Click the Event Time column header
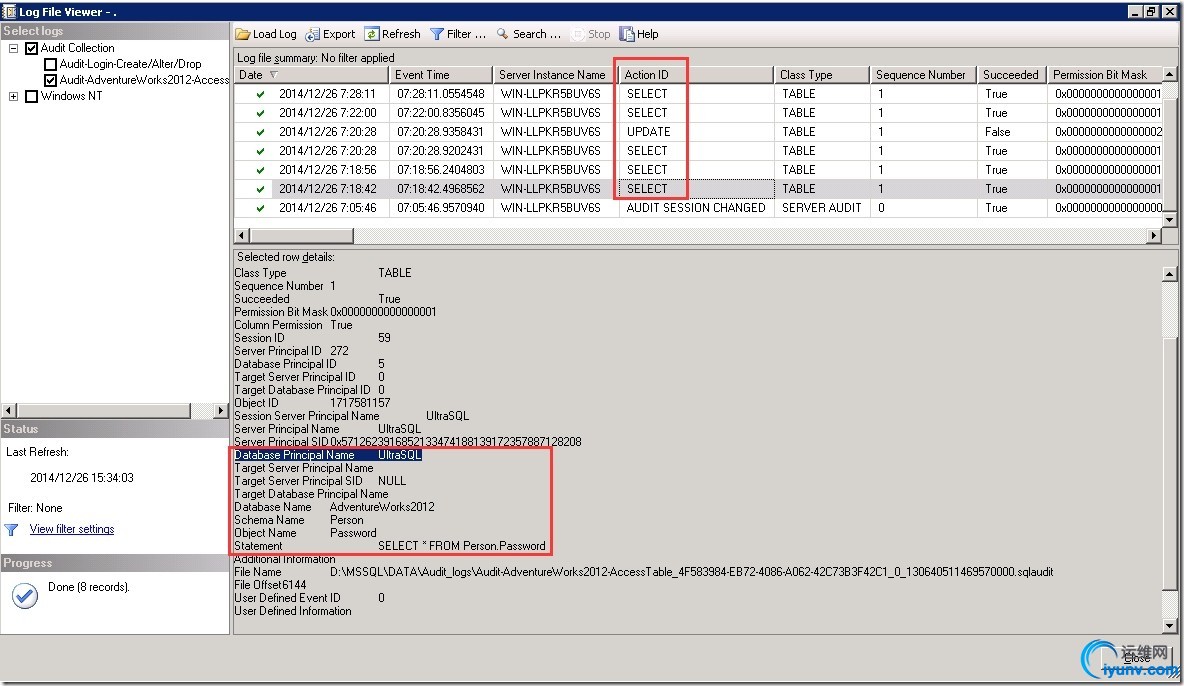This screenshot has height=686, width=1184. tap(441, 75)
